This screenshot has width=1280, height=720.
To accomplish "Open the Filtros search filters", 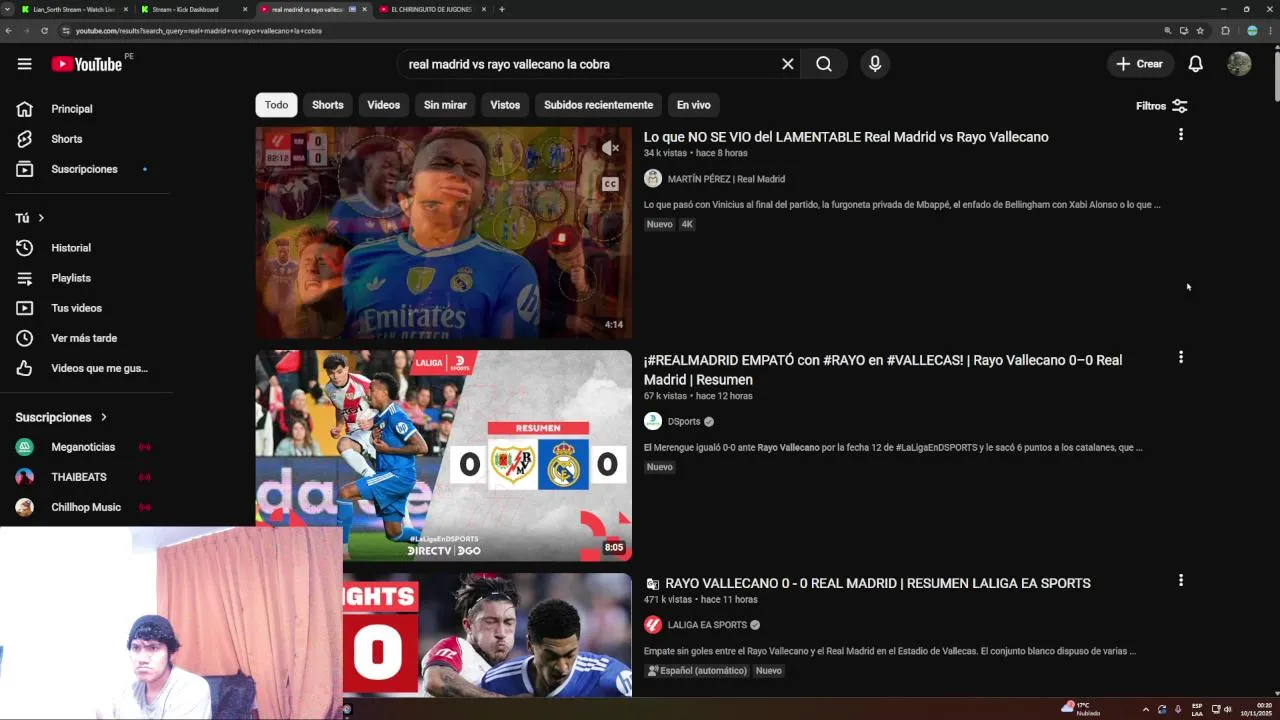I will click(x=1162, y=106).
